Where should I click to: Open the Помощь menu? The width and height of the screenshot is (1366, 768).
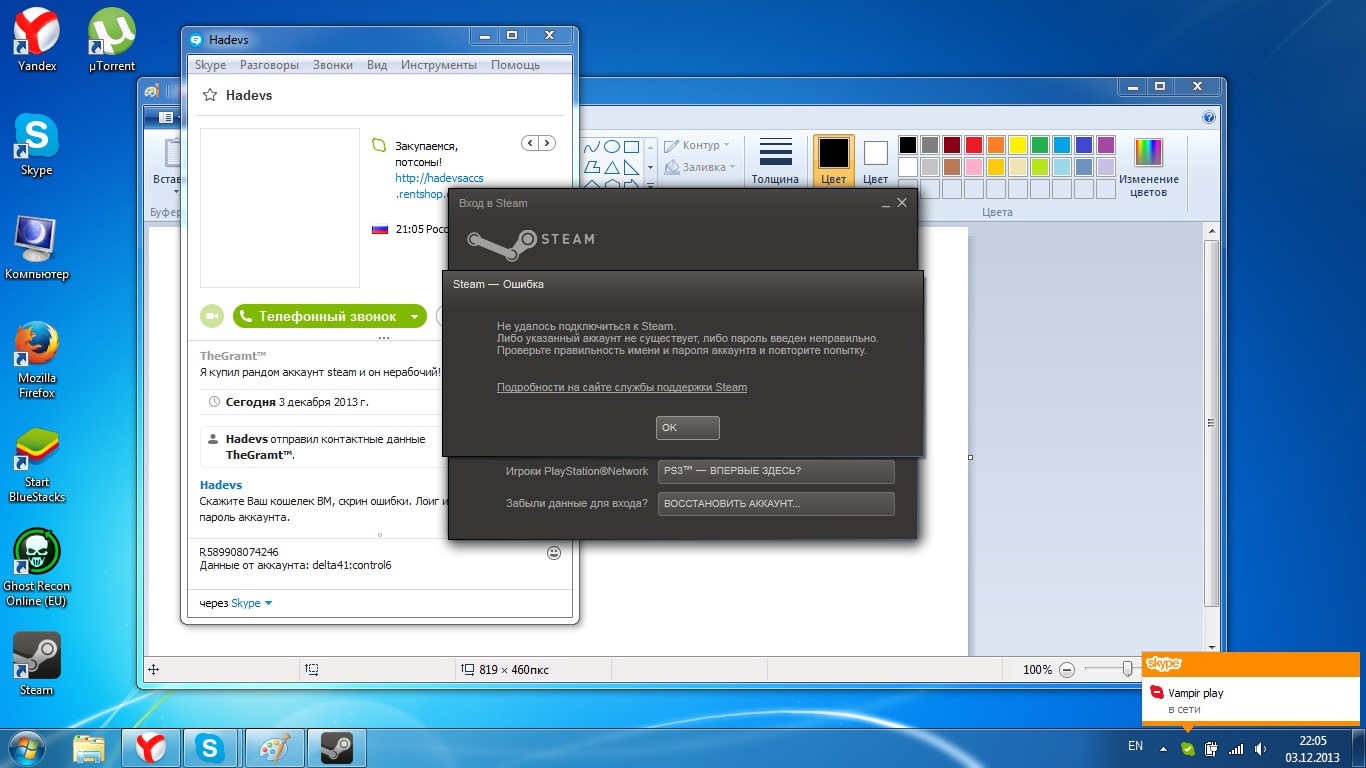click(515, 65)
